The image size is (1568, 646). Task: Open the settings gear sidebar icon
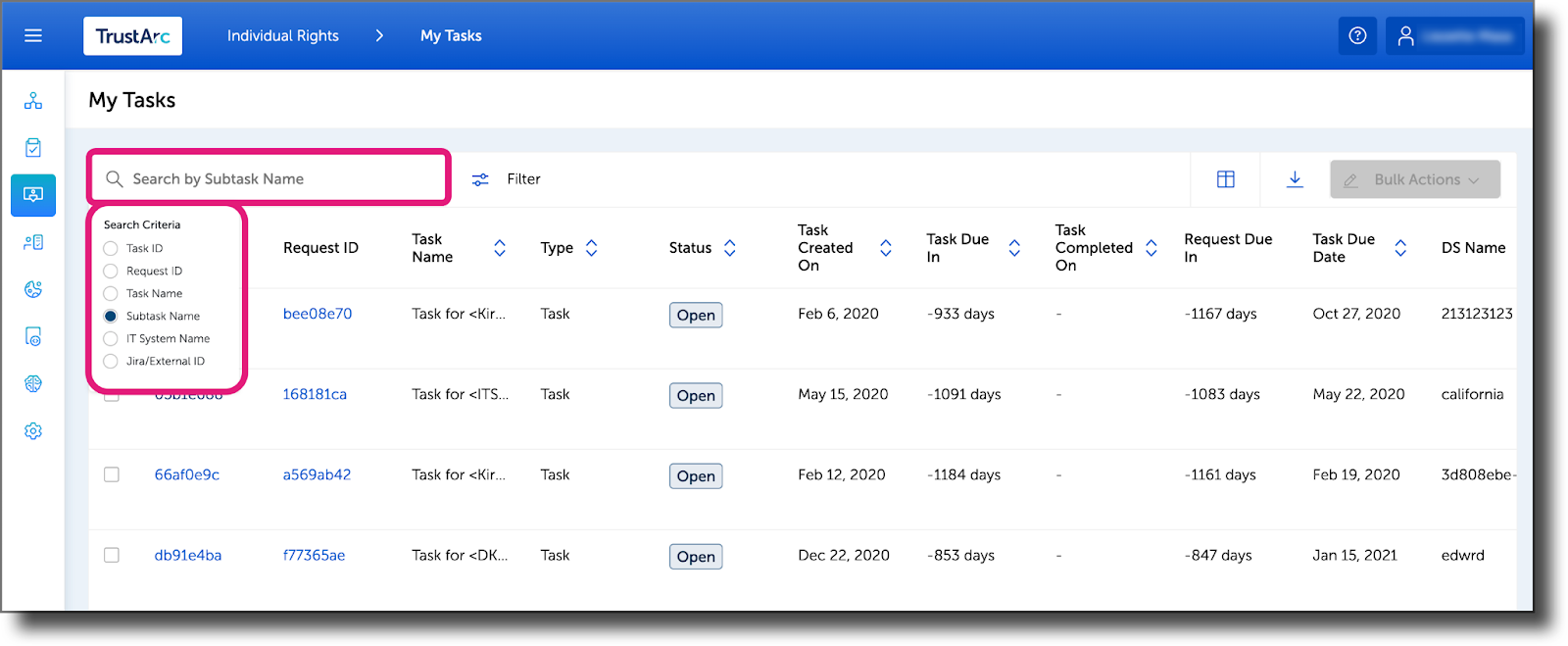[x=33, y=430]
